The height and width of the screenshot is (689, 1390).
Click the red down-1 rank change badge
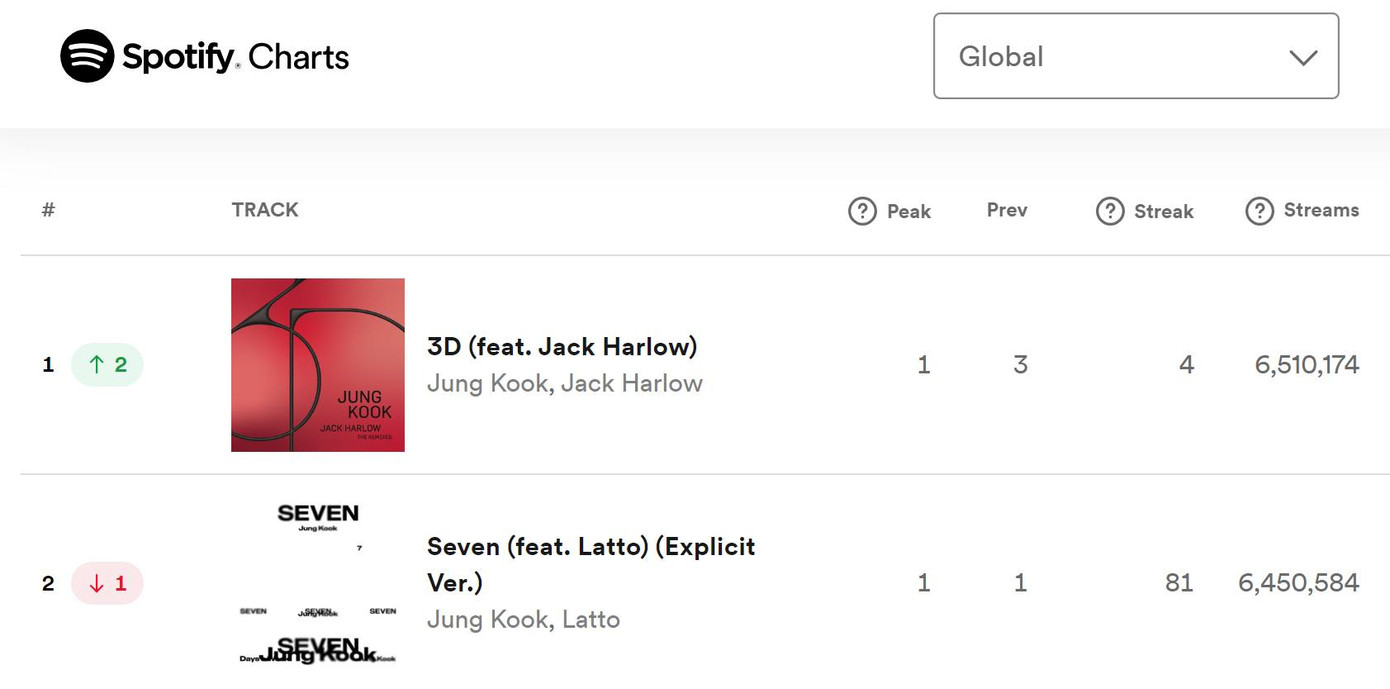pos(107,583)
